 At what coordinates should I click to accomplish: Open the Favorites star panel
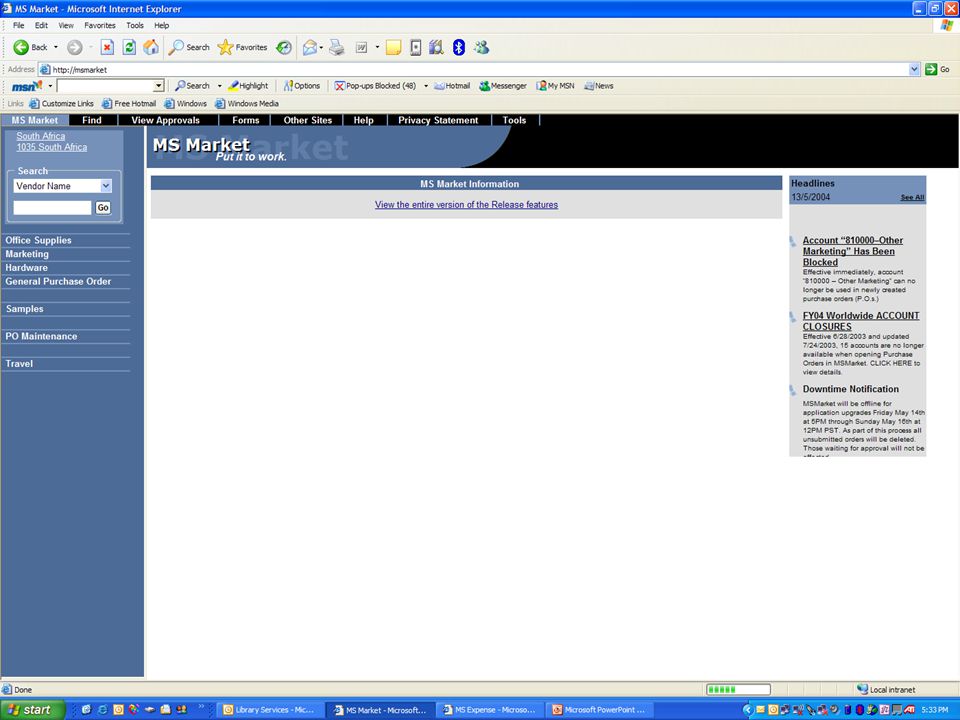(x=242, y=47)
